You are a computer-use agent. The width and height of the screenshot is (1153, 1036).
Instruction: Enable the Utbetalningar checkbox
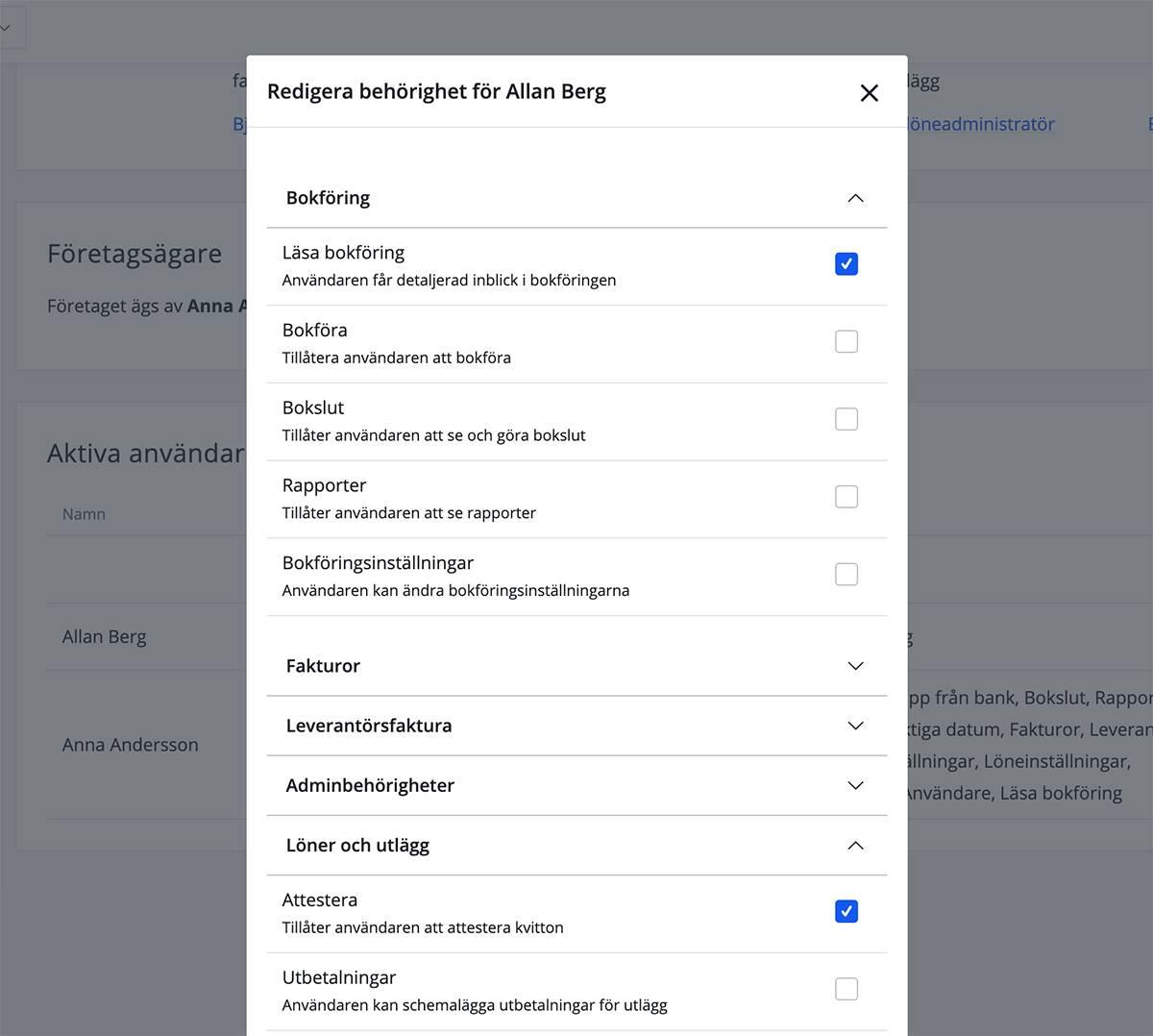click(x=846, y=989)
